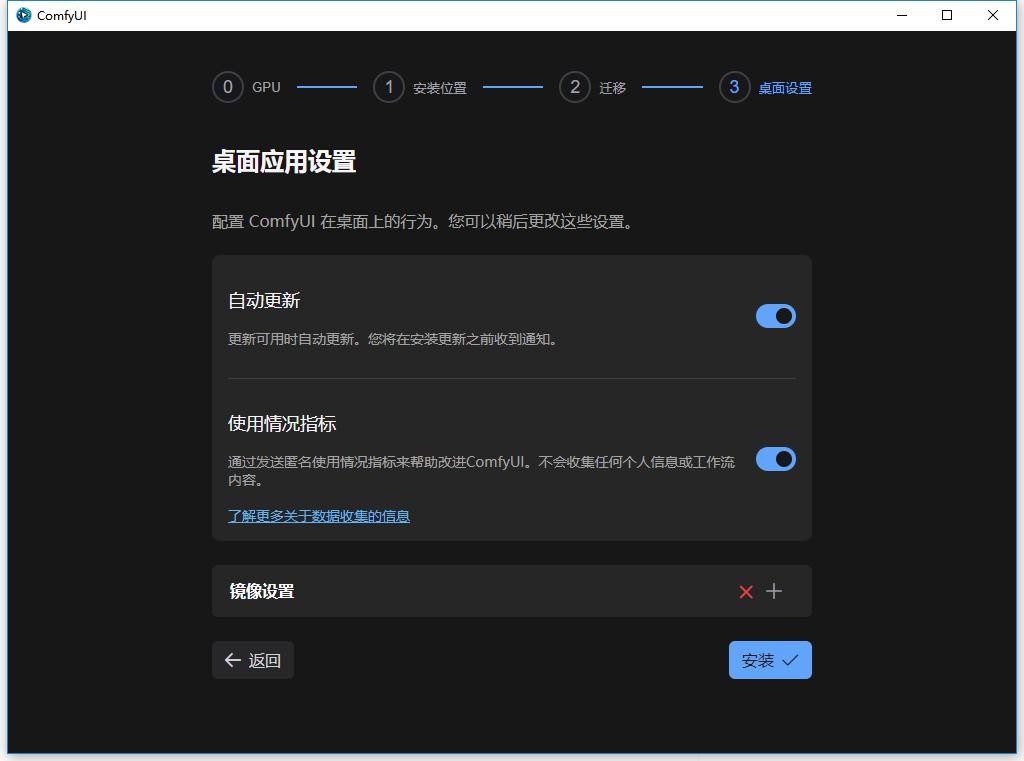Screen dimensions: 1024x761
Task: Click the 桌面应用设置 heading
Action: (x=284, y=161)
